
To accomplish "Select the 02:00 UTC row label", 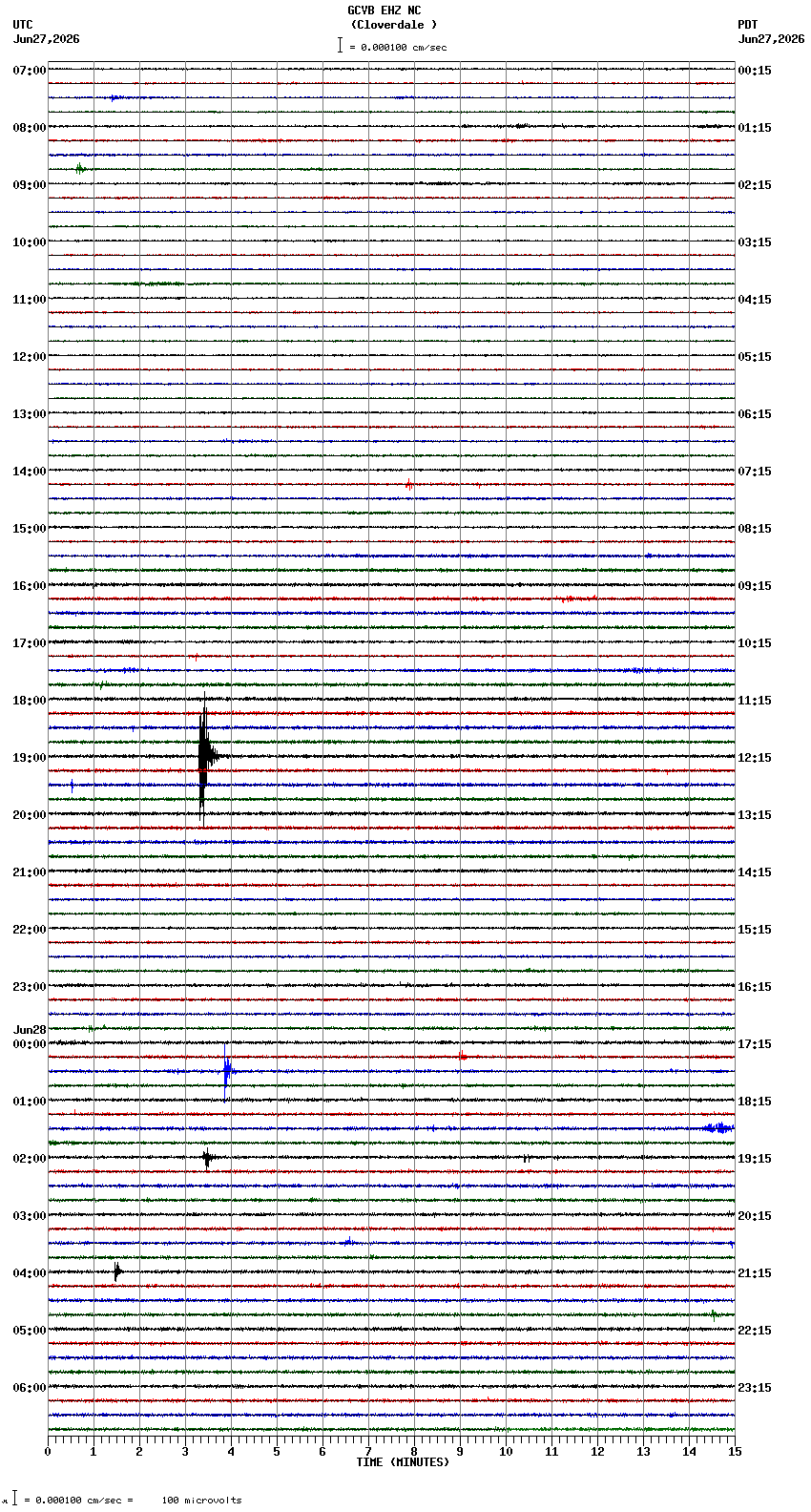I will tap(30, 1159).
